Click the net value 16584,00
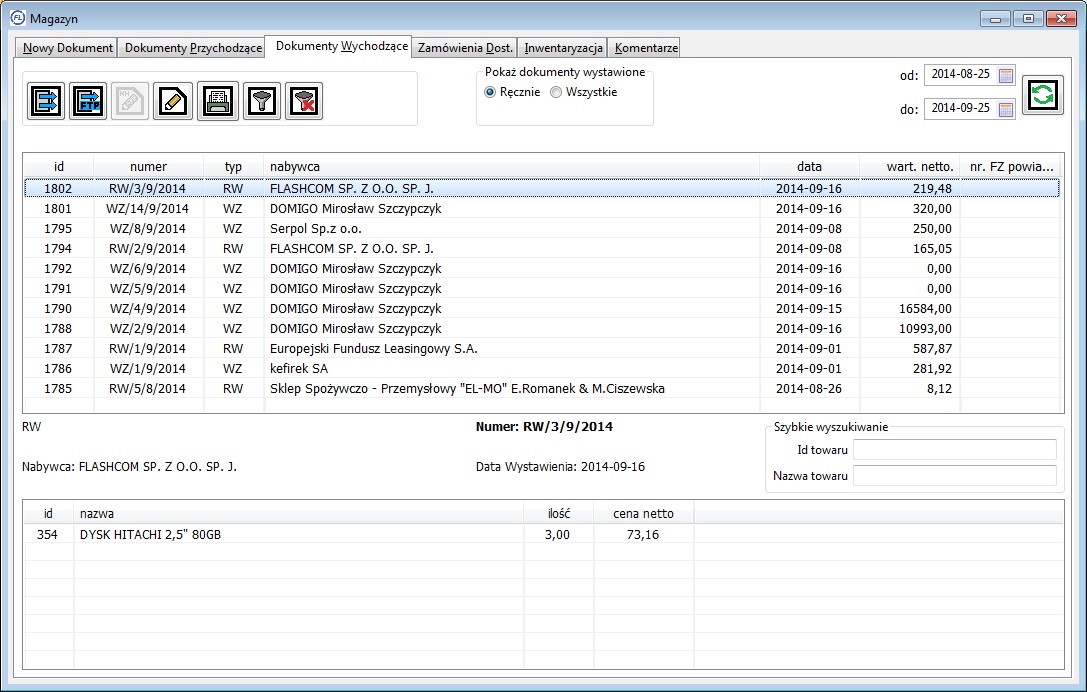This screenshot has width=1087, height=692. pyautogui.click(x=925, y=309)
